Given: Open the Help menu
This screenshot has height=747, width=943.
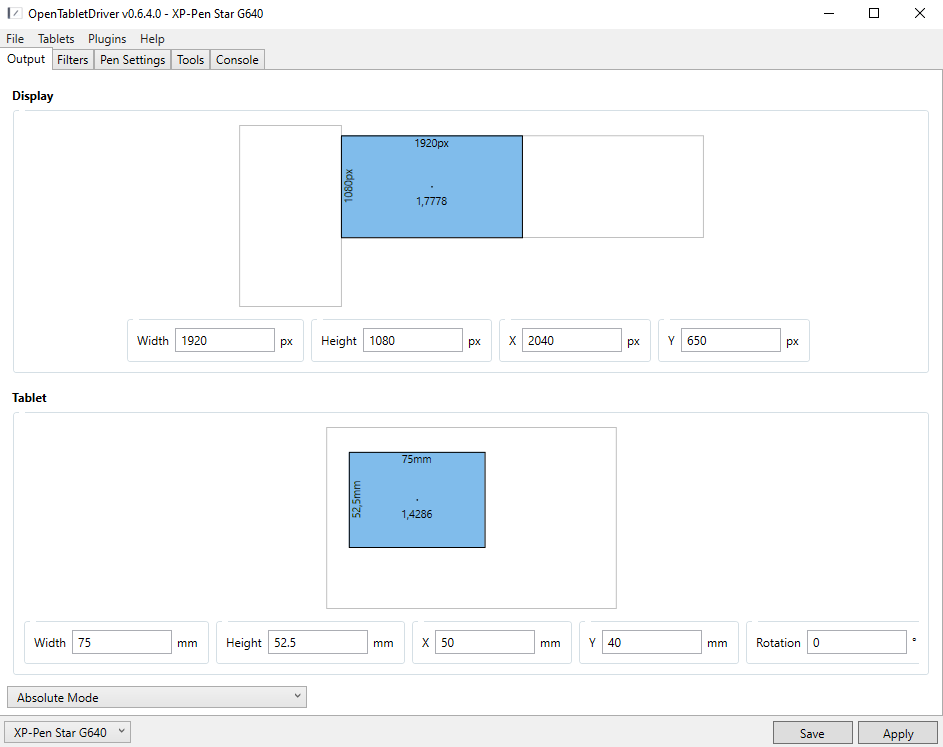Looking at the screenshot, I should (x=152, y=39).
